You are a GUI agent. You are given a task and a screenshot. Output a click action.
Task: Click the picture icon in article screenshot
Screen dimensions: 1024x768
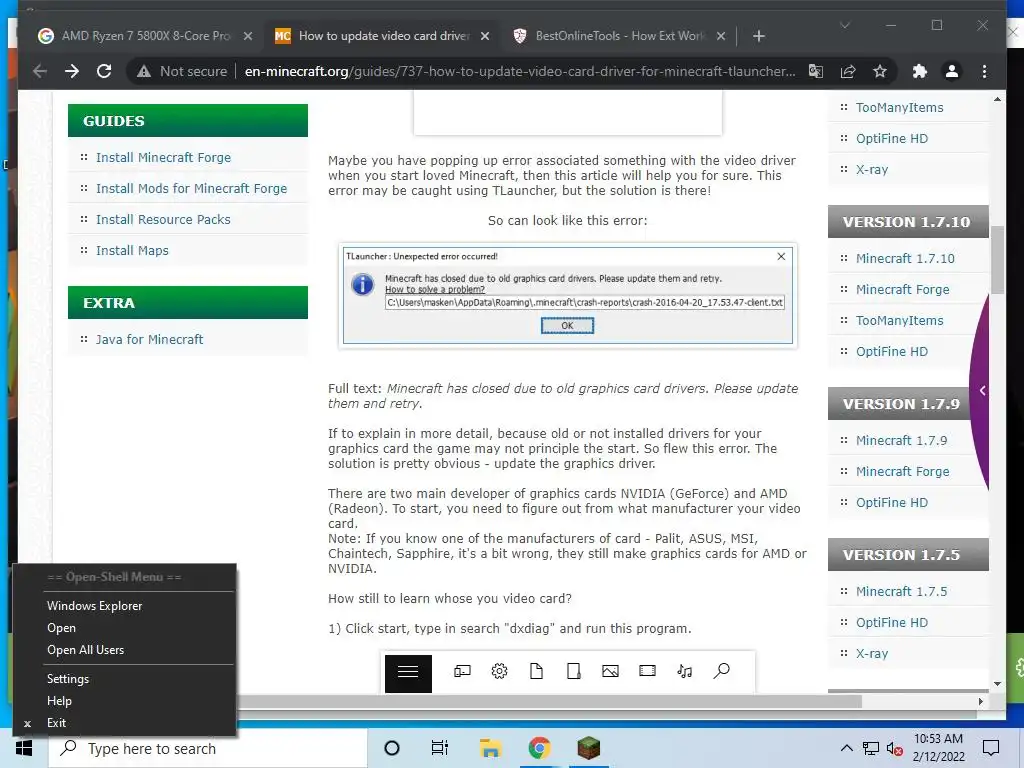(x=611, y=671)
